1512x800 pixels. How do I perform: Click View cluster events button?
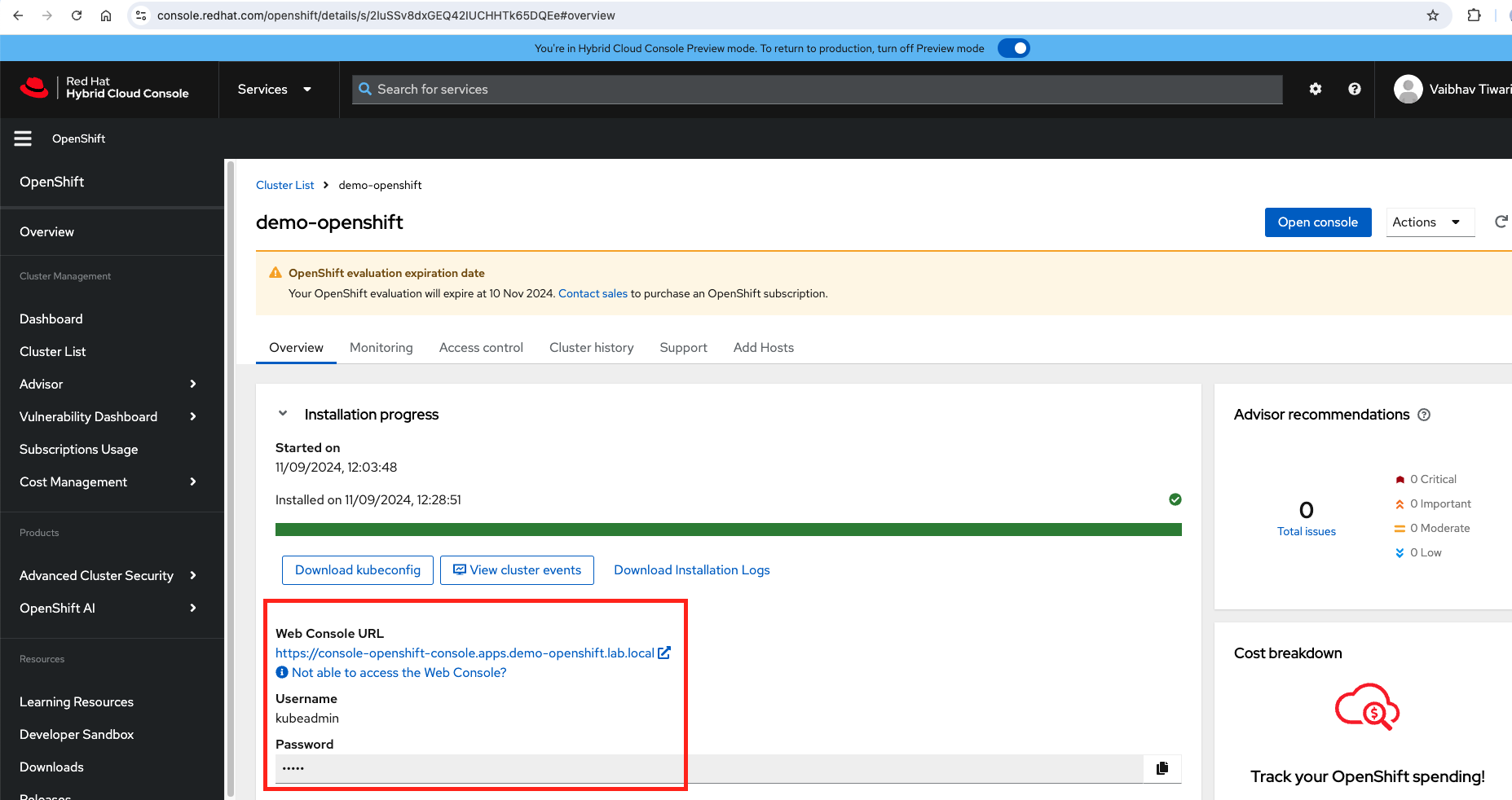click(x=517, y=570)
